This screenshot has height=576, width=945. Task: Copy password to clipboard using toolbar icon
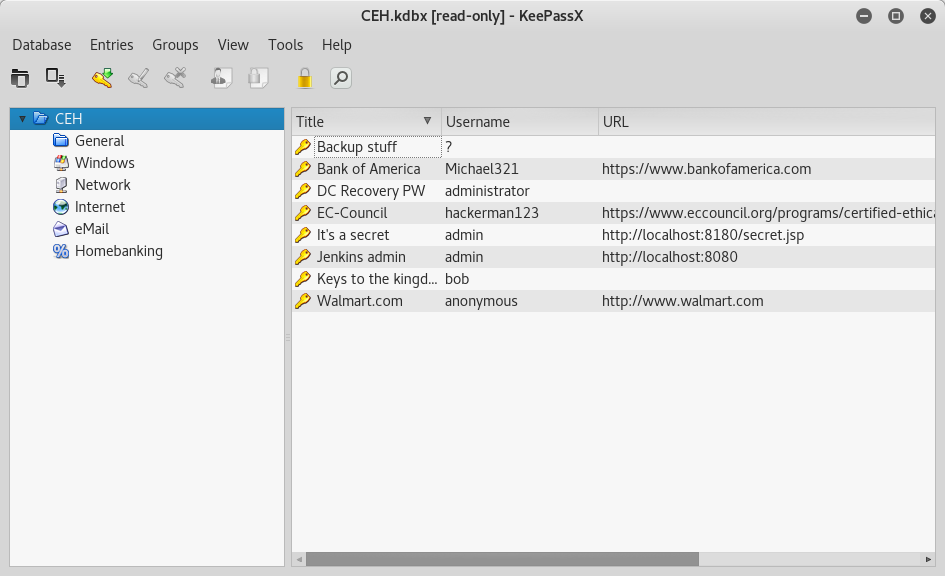click(x=258, y=78)
